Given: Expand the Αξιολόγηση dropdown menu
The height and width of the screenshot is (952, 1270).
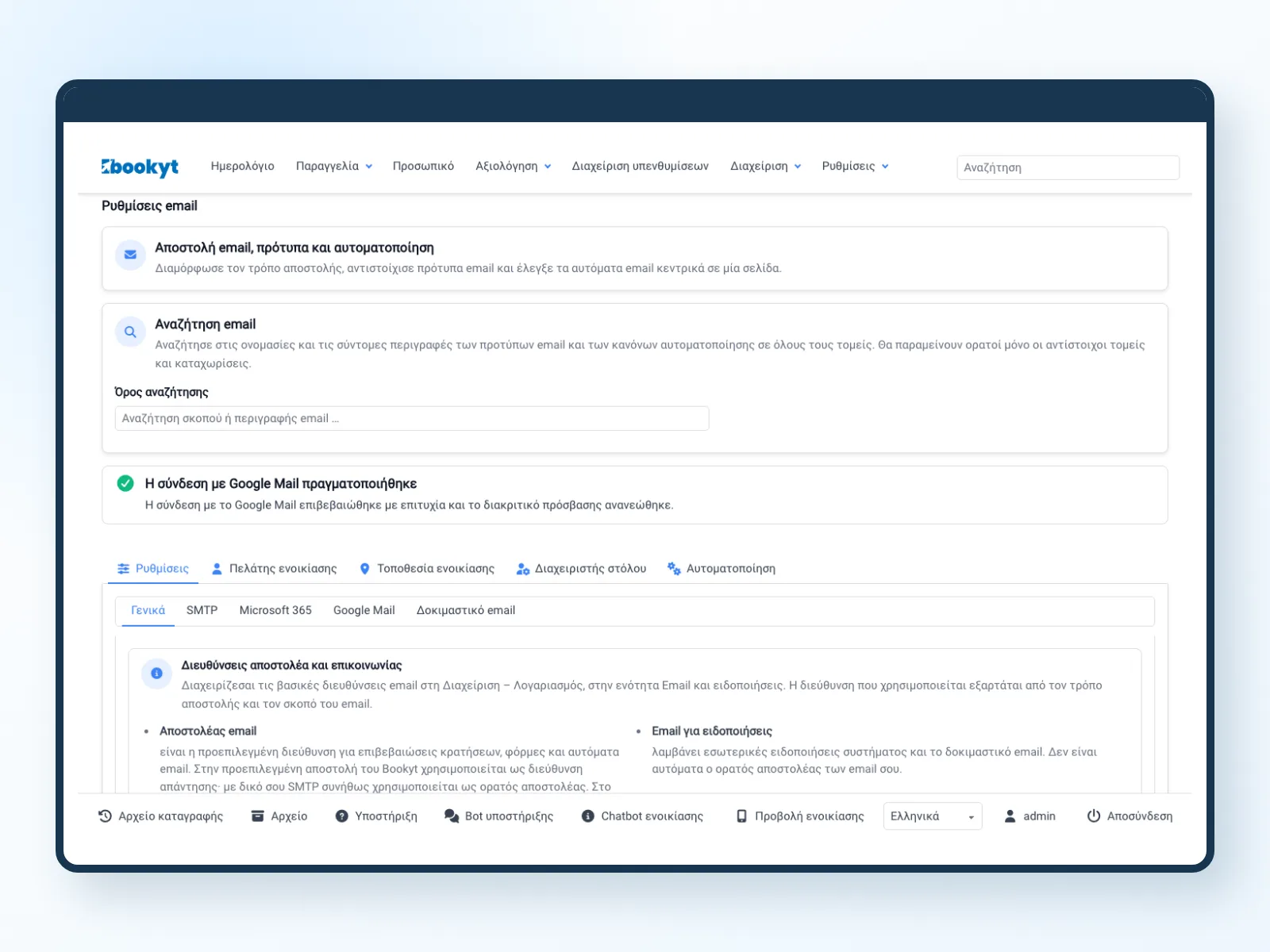Looking at the screenshot, I should pos(514,166).
